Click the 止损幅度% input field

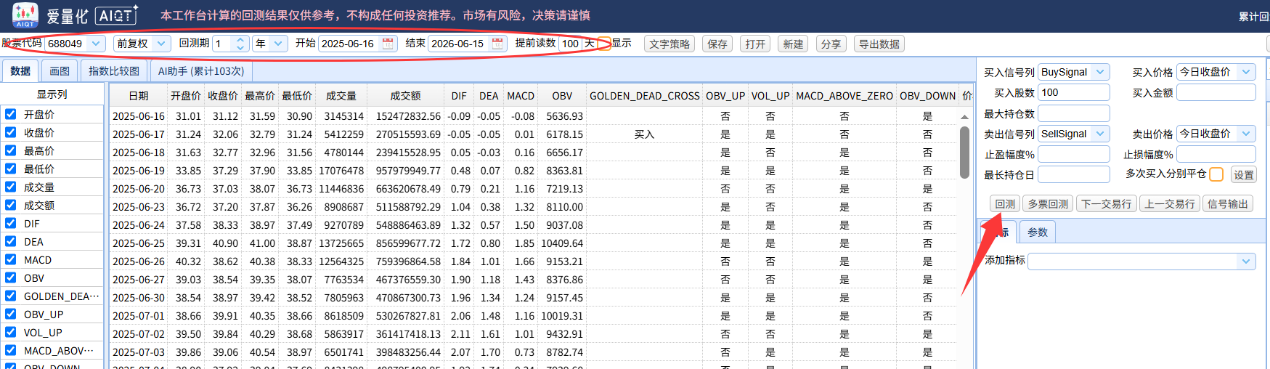1215,154
